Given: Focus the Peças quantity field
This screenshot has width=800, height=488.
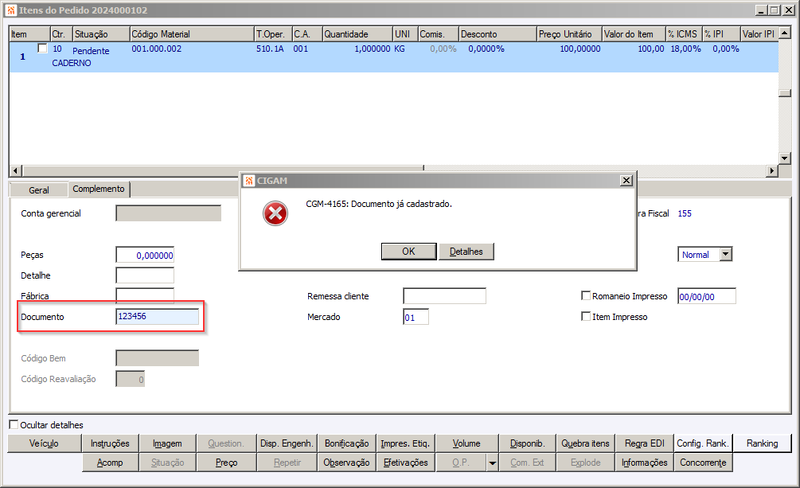Looking at the screenshot, I should pyautogui.click(x=145, y=255).
